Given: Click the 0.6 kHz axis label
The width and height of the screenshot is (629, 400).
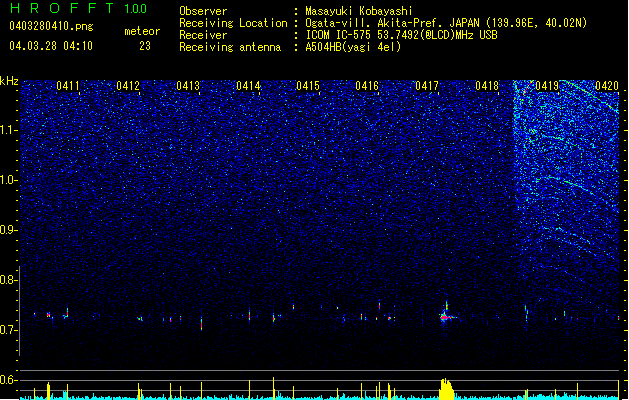Looking at the screenshot, I should pyautogui.click(x=8, y=380).
